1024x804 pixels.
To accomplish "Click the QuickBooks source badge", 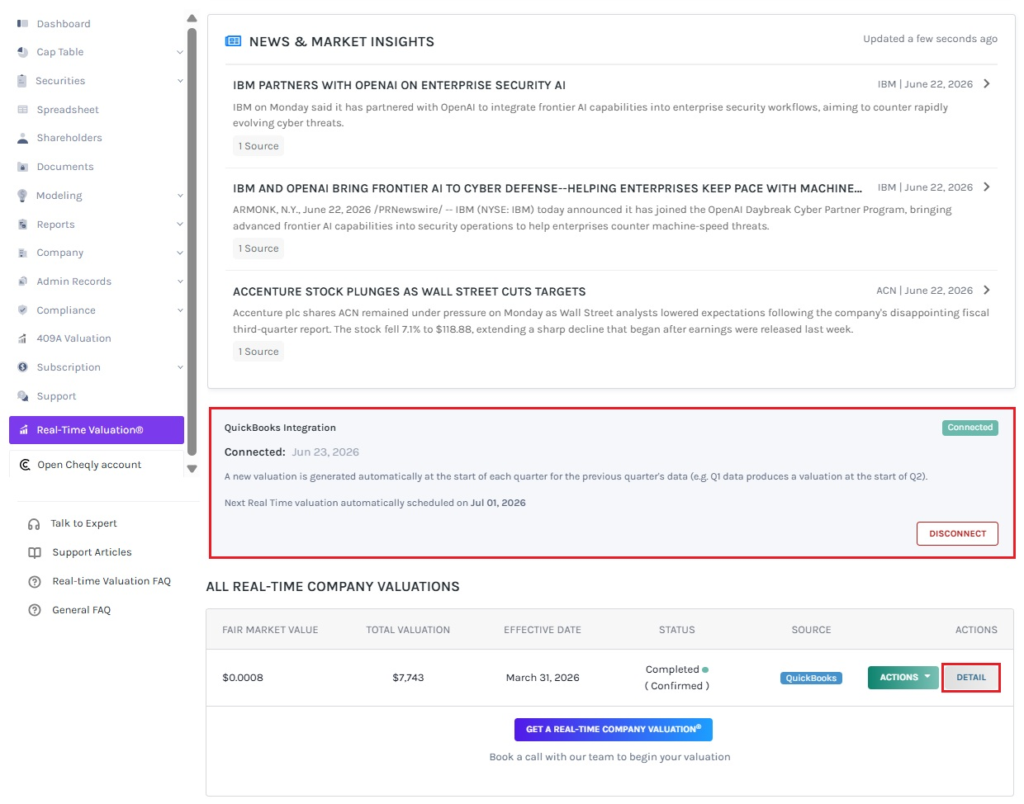I will (811, 678).
